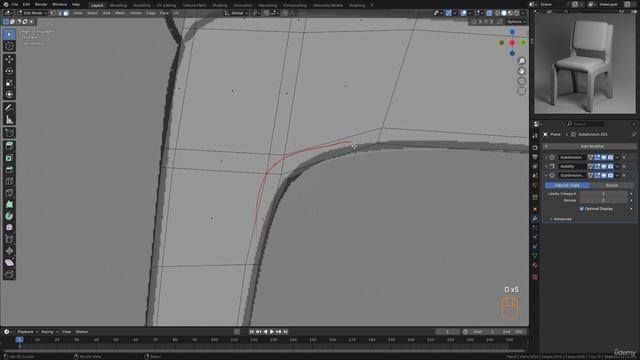
Task: Expand the Solidify modifier panel
Action: (547, 166)
